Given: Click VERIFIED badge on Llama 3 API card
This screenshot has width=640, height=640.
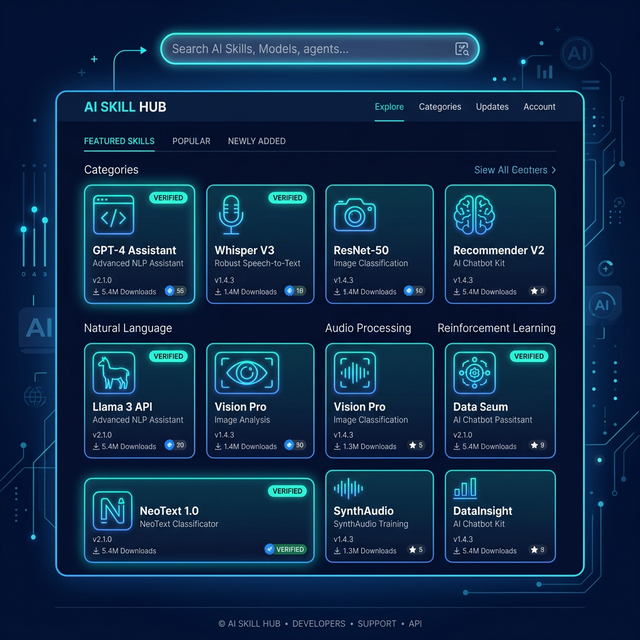Looking at the screenshot, I should click(x=168, y=356).
